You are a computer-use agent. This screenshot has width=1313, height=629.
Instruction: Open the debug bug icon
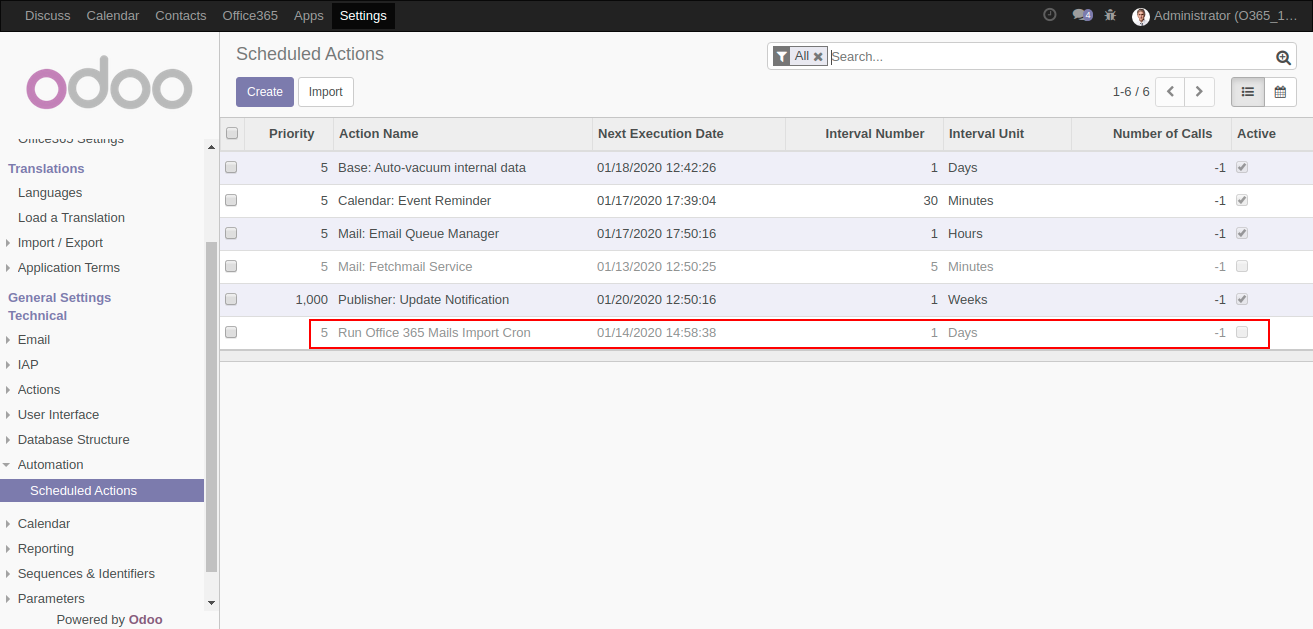coord(1110,15)
